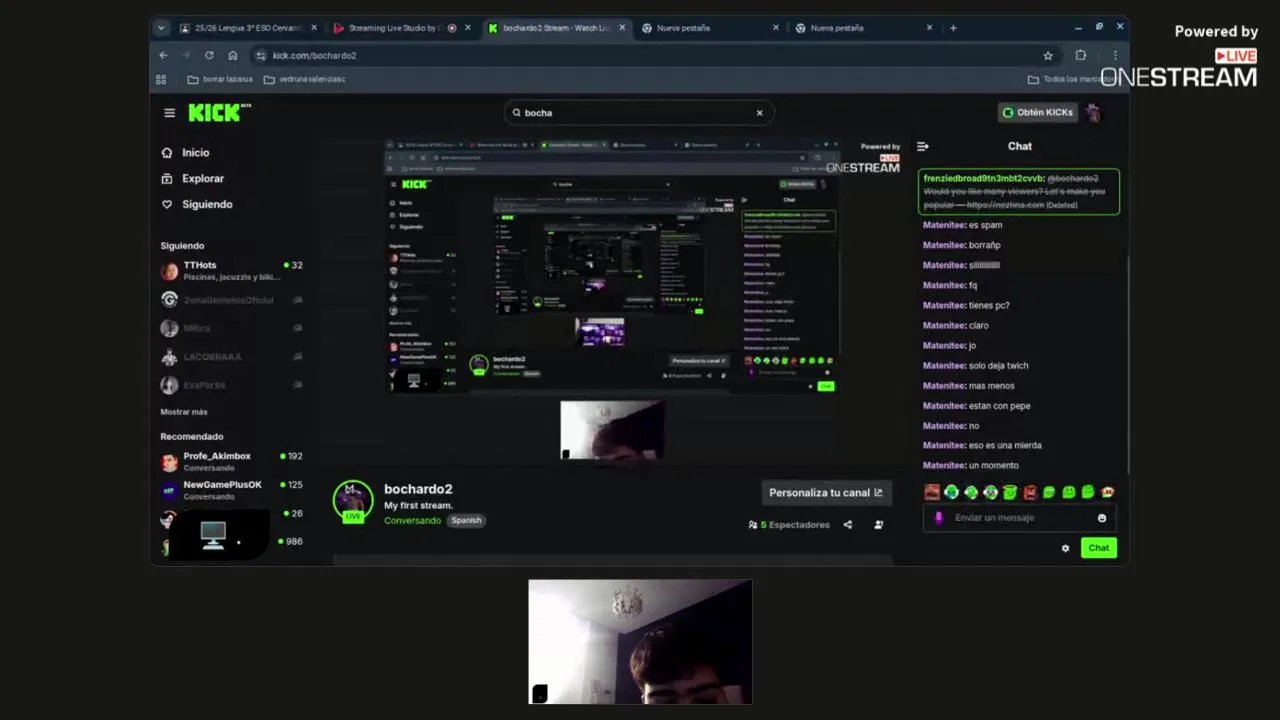Click the user-add icon beside the share icon

click(879, 525)
